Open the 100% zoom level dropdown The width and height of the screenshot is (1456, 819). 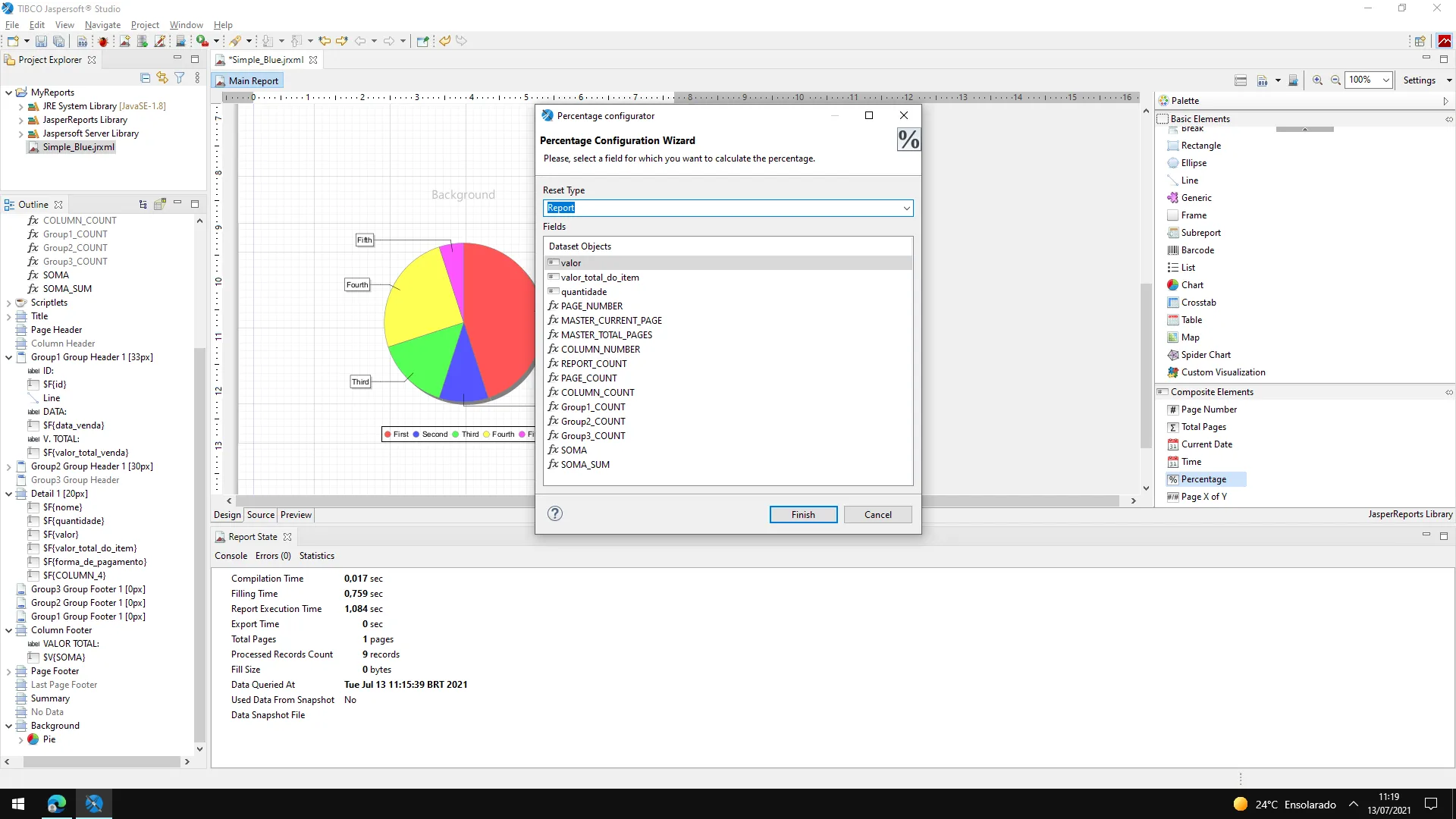[1386, 80]
